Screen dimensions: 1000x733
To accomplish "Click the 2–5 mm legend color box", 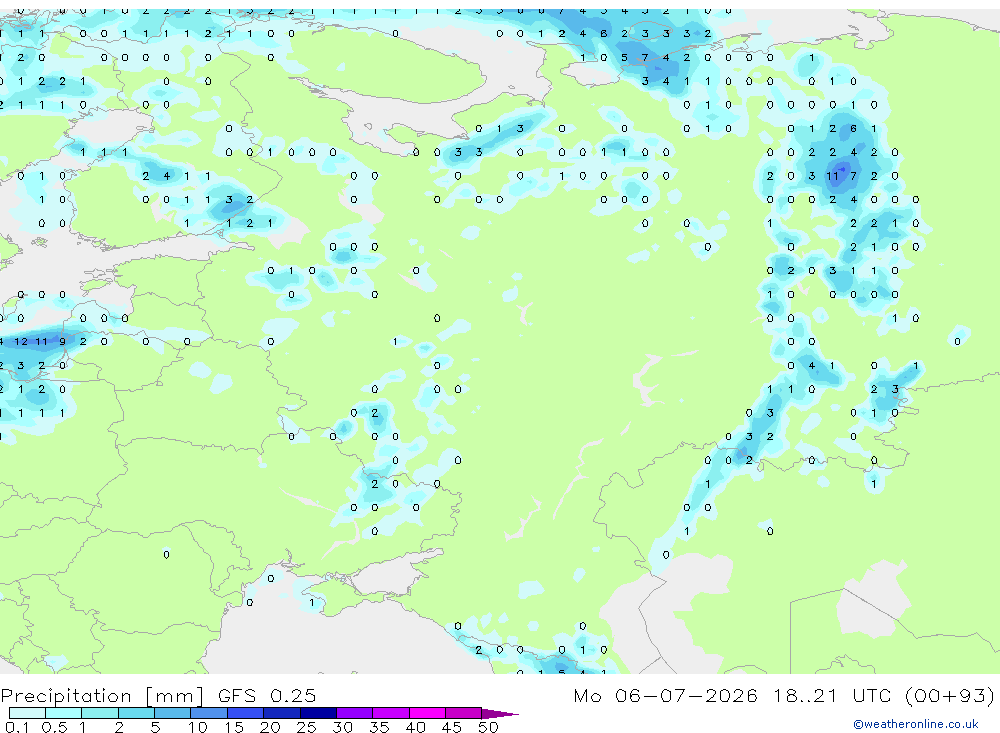I will [x=136, y=713].
